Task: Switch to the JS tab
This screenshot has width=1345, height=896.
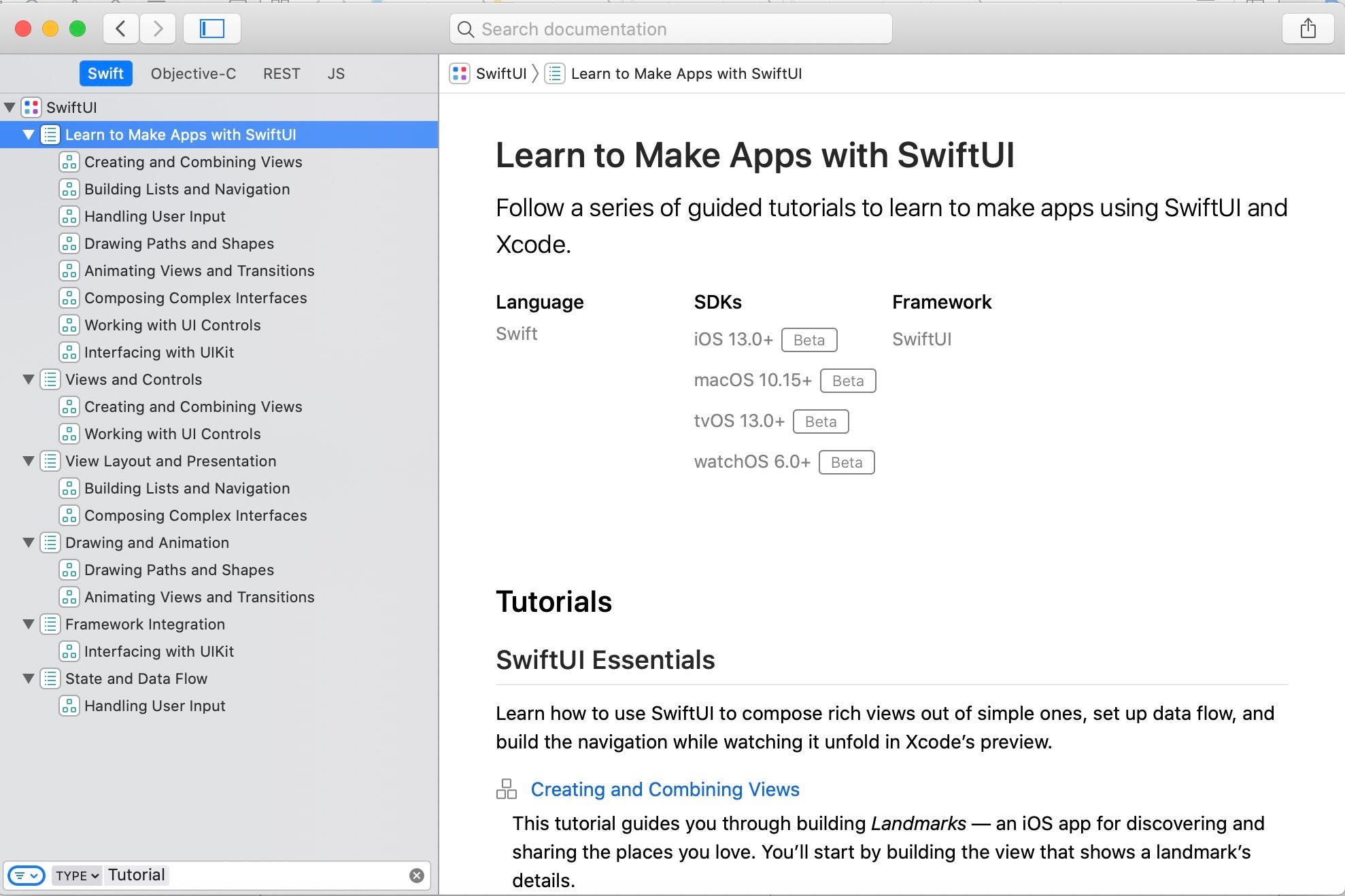Action: [336, 73]
